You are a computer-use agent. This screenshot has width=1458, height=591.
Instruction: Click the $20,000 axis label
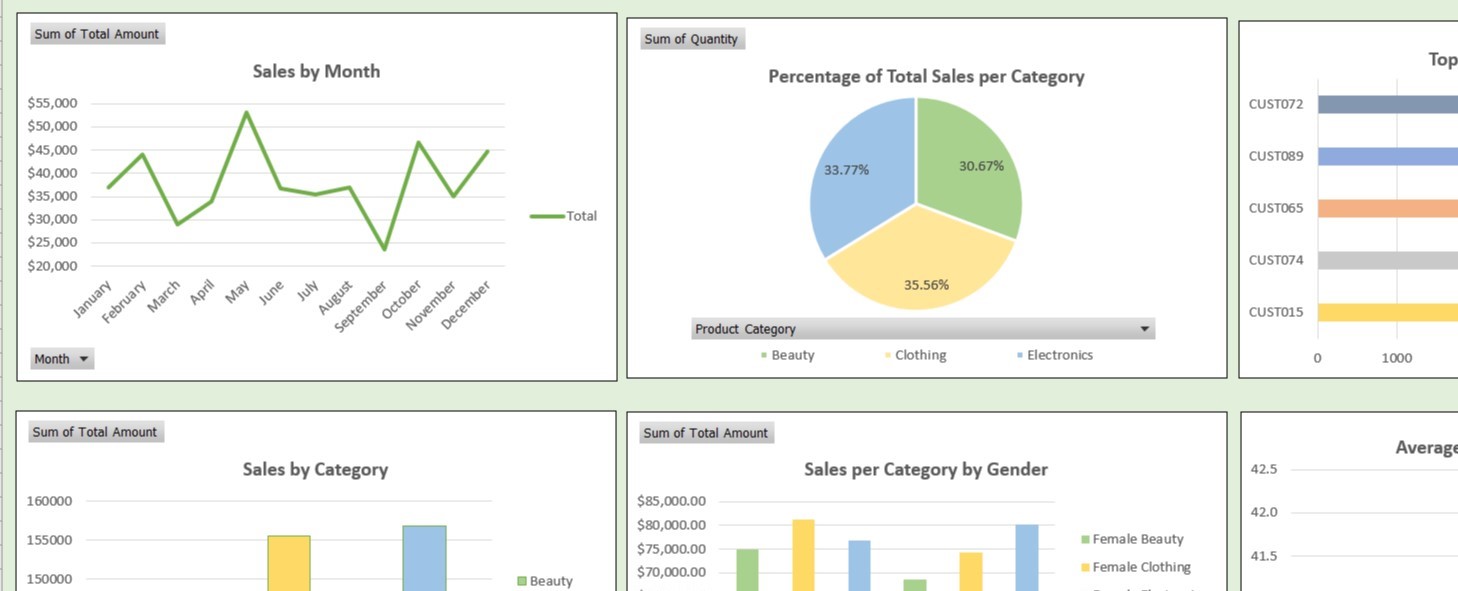coord(52,266)
